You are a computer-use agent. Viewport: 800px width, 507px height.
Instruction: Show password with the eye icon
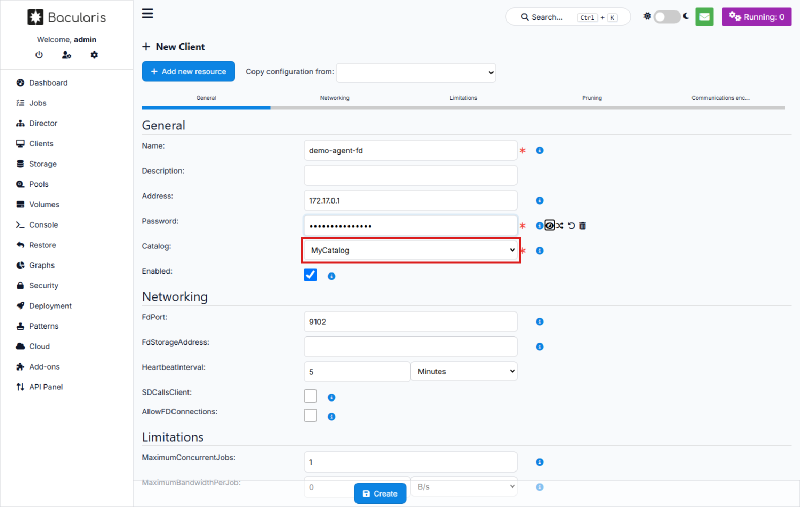549,225
